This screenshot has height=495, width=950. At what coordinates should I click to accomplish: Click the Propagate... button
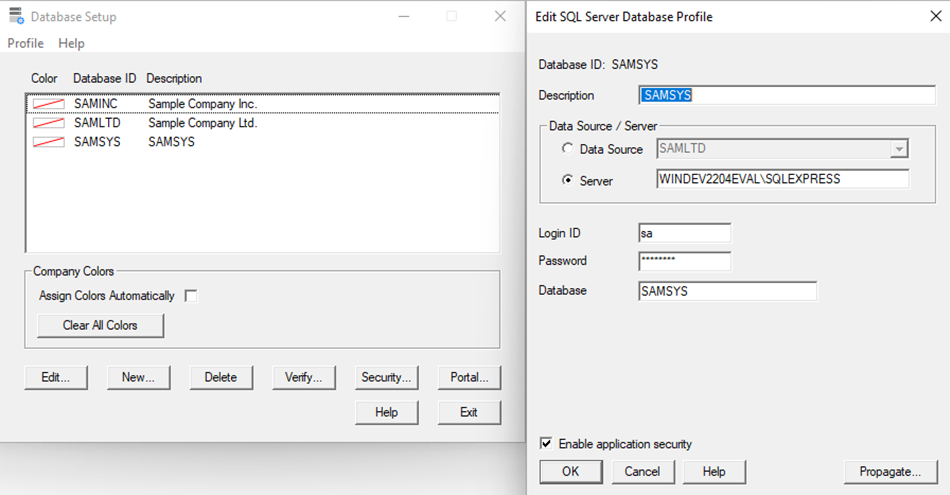click(889, 471)
